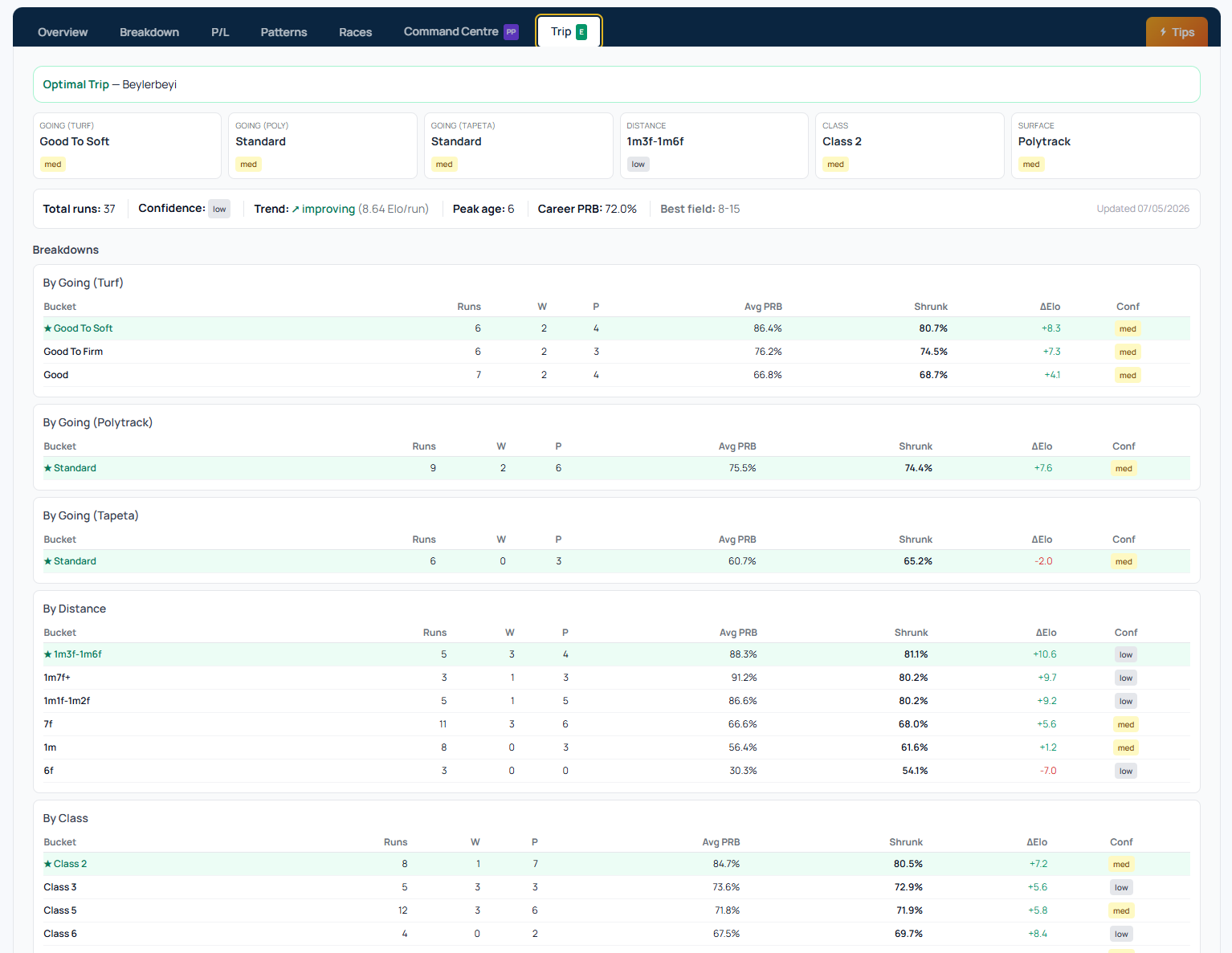
Task: Click Total runs: 37 text
Action: click(80, 209)
